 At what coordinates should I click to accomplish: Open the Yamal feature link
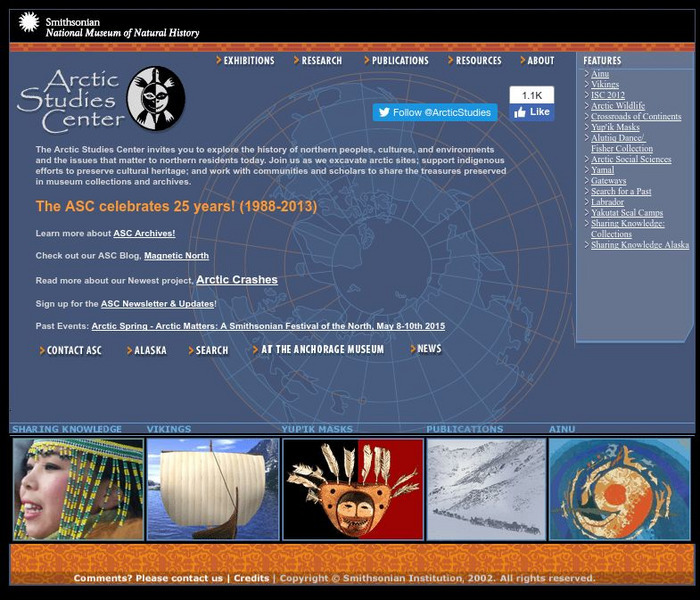coord(603,170)
